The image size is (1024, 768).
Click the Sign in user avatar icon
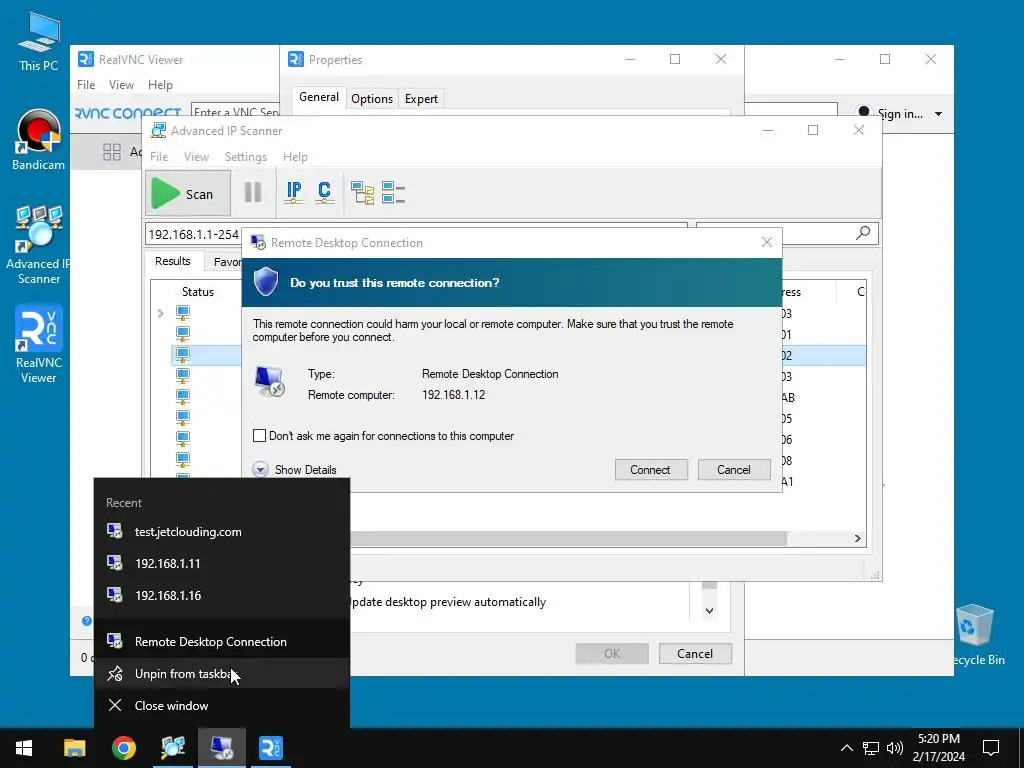[x=864, y=112]
